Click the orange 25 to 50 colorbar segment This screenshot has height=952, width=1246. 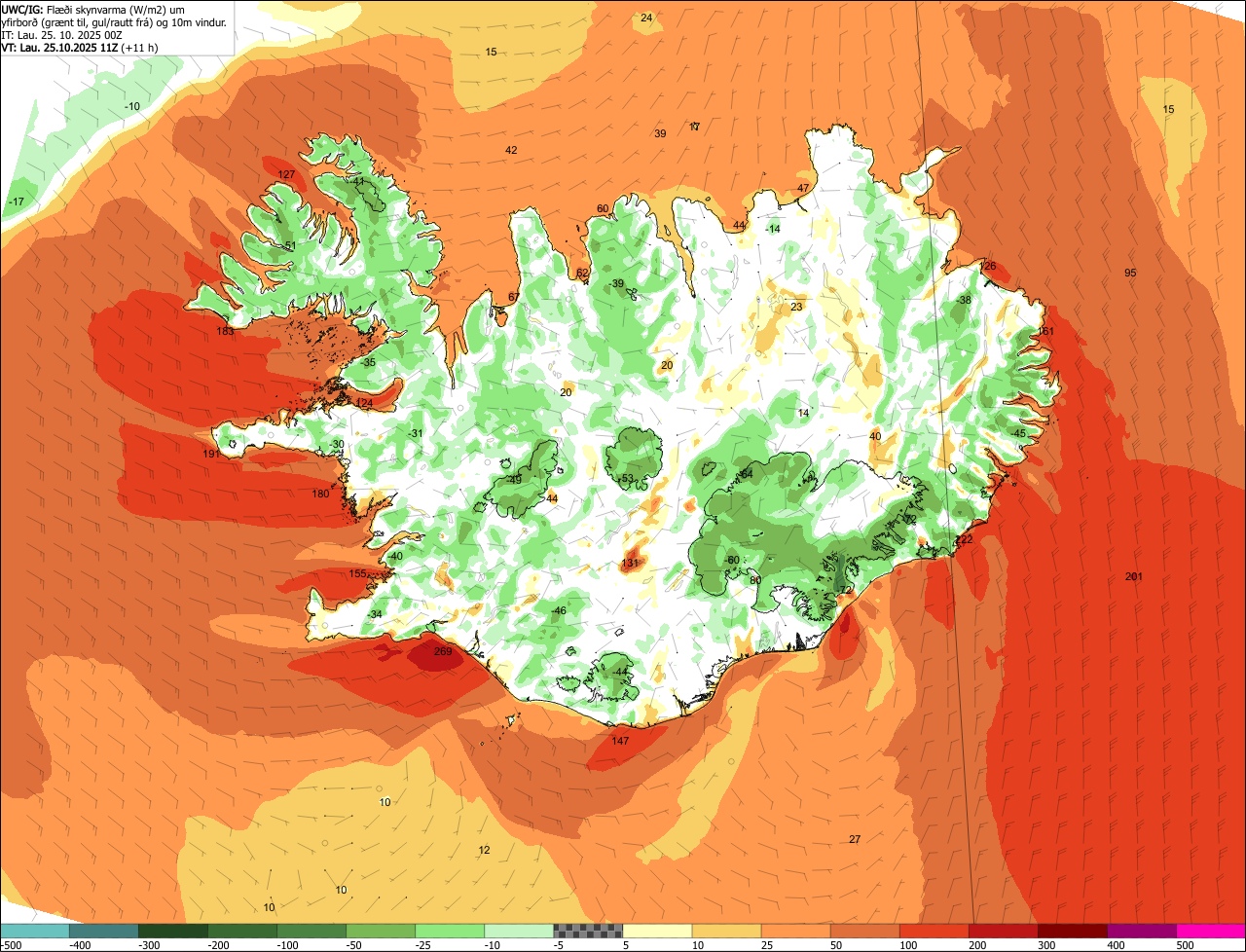coord(795,931)
